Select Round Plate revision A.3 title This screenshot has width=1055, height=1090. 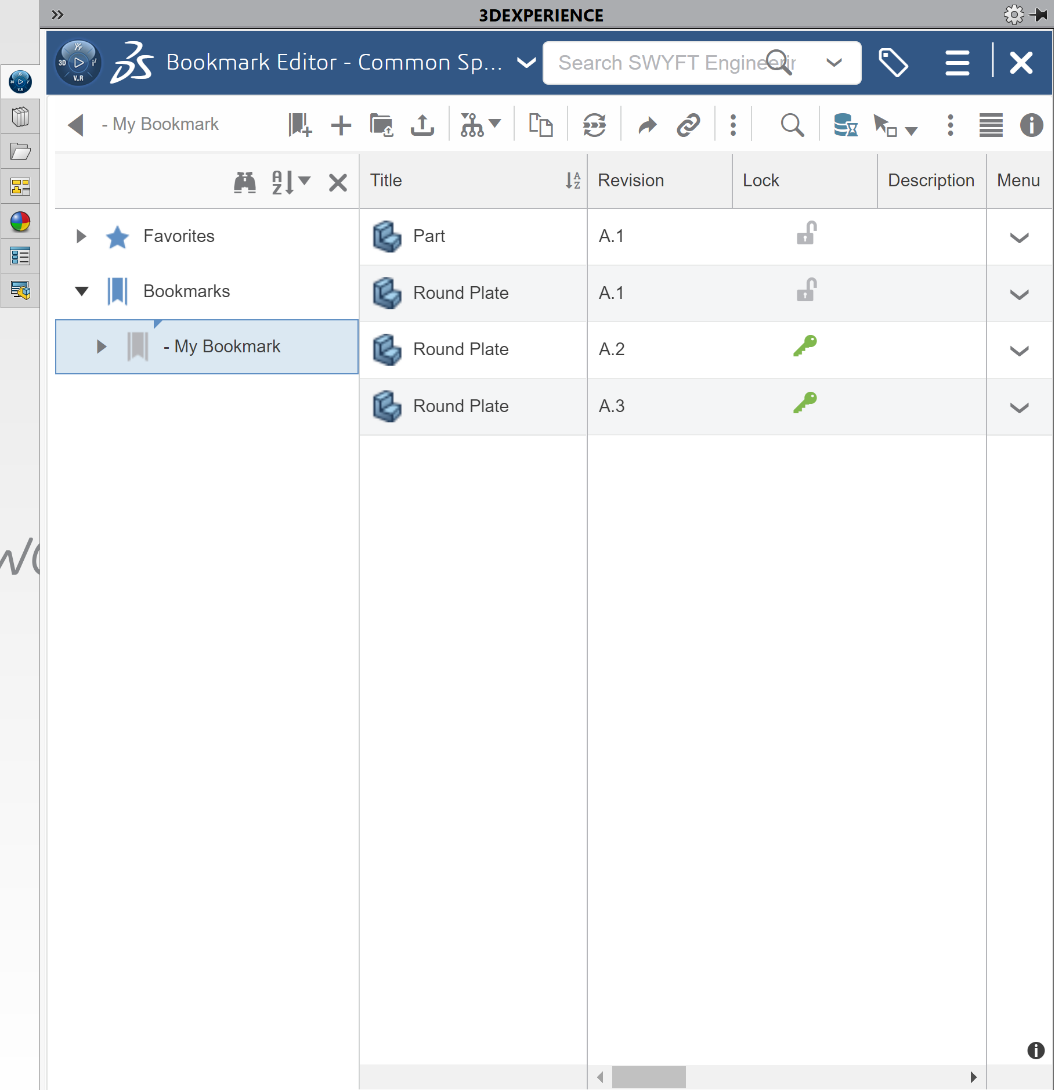tap(461, 406)
